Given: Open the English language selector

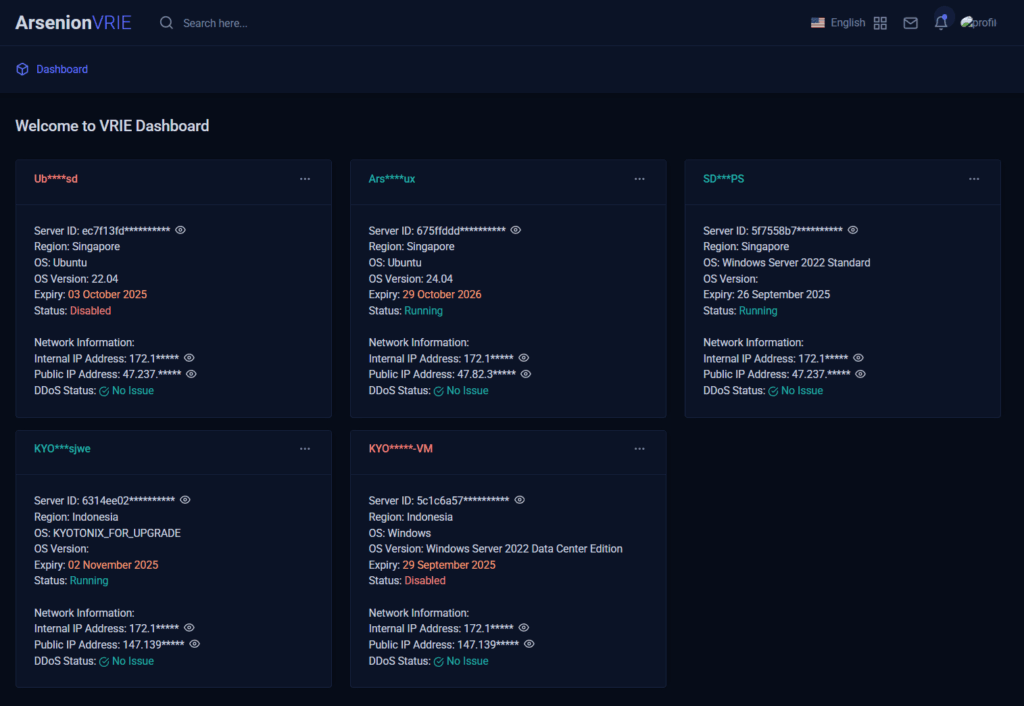Looking at the screenshot, I should [x=847, y=23].
